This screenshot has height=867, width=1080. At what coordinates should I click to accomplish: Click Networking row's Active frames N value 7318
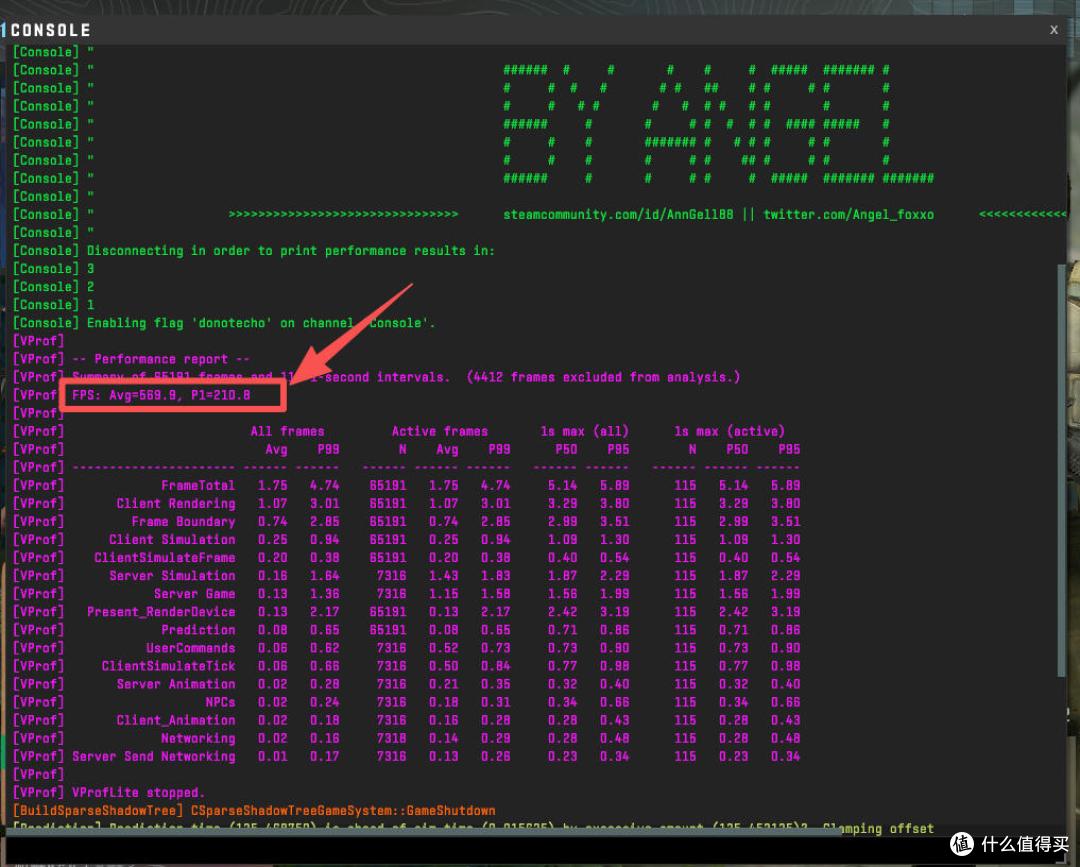(x=391, y=738)
